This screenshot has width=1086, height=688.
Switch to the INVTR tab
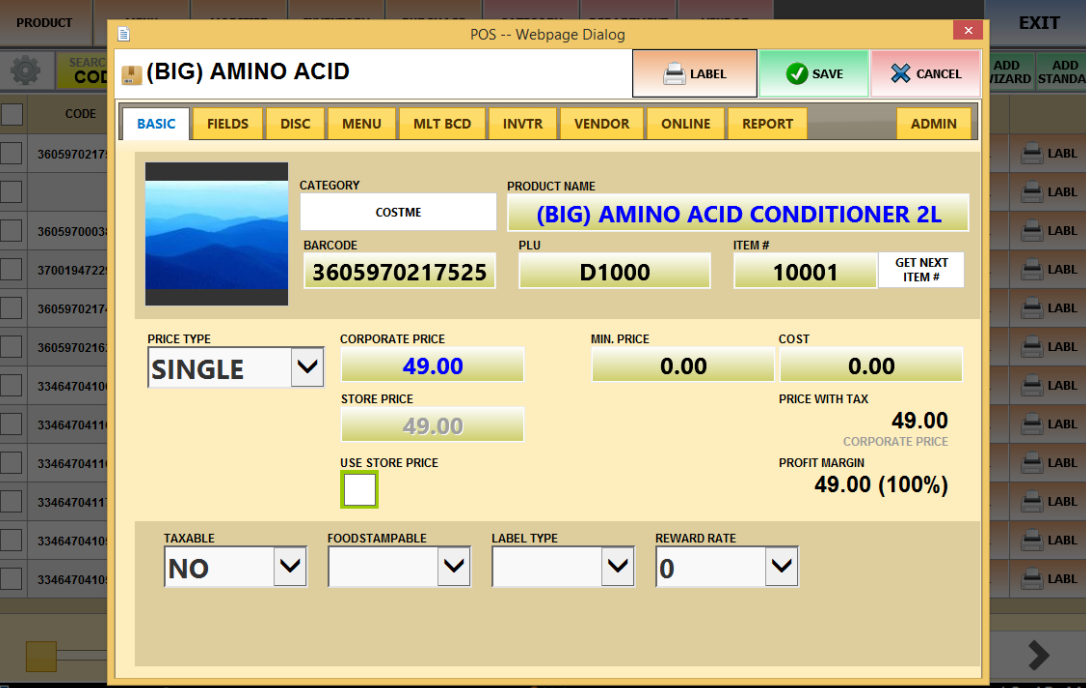(522, 124)
